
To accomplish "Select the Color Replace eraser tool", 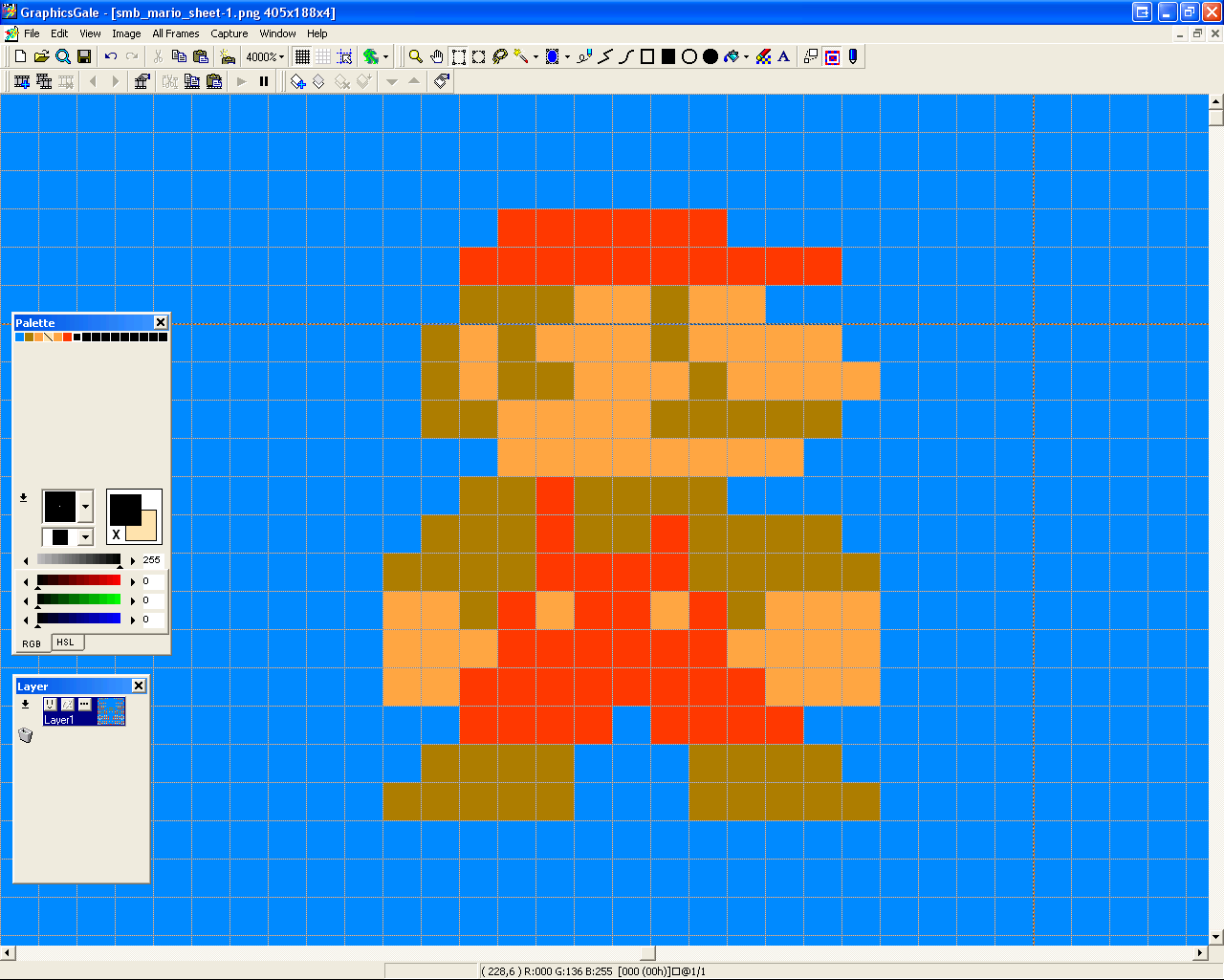I will point(763,57).
